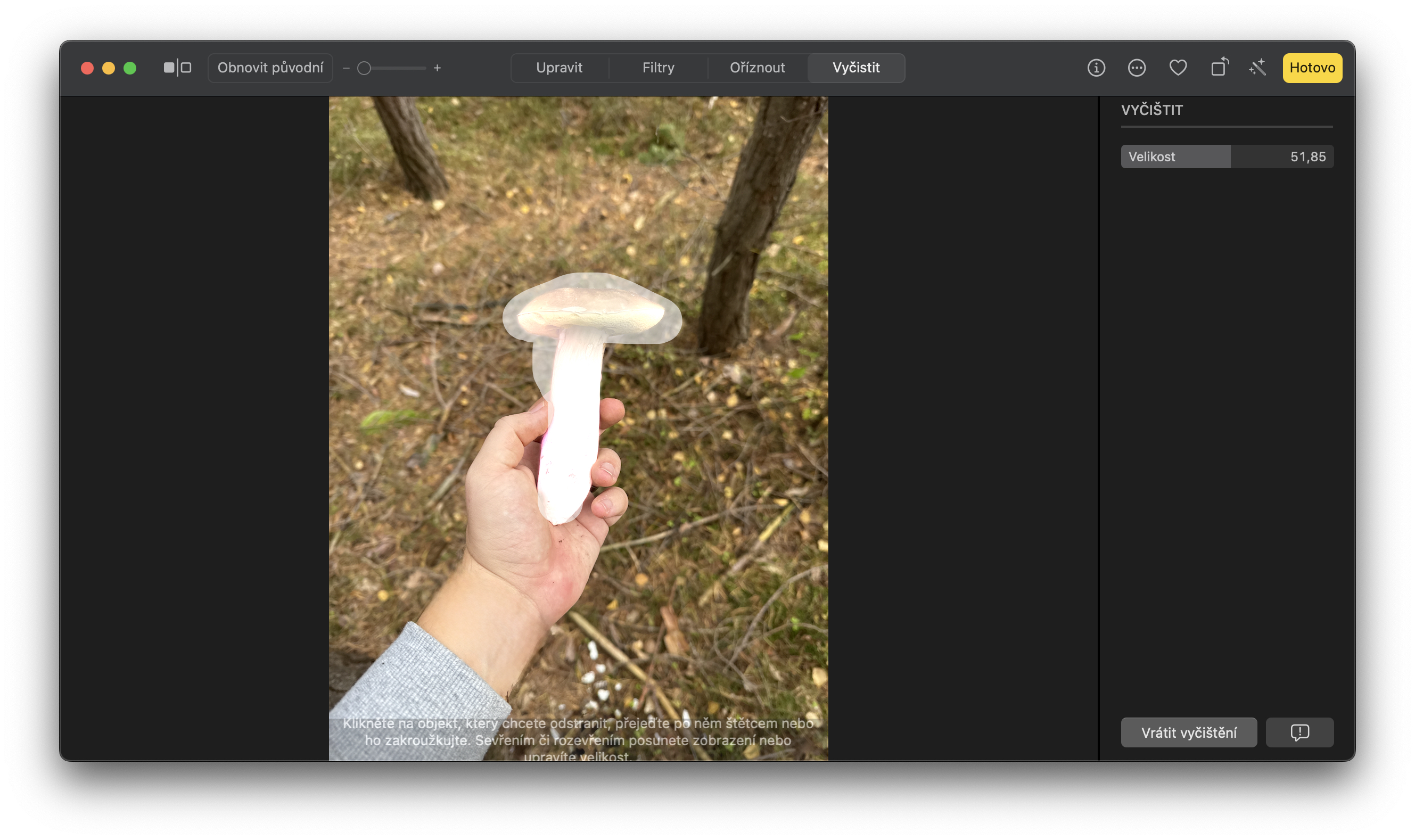Rotate the photo counterclockwise
This screenshot has height=840, width=1415.
tap(1219, 68)
